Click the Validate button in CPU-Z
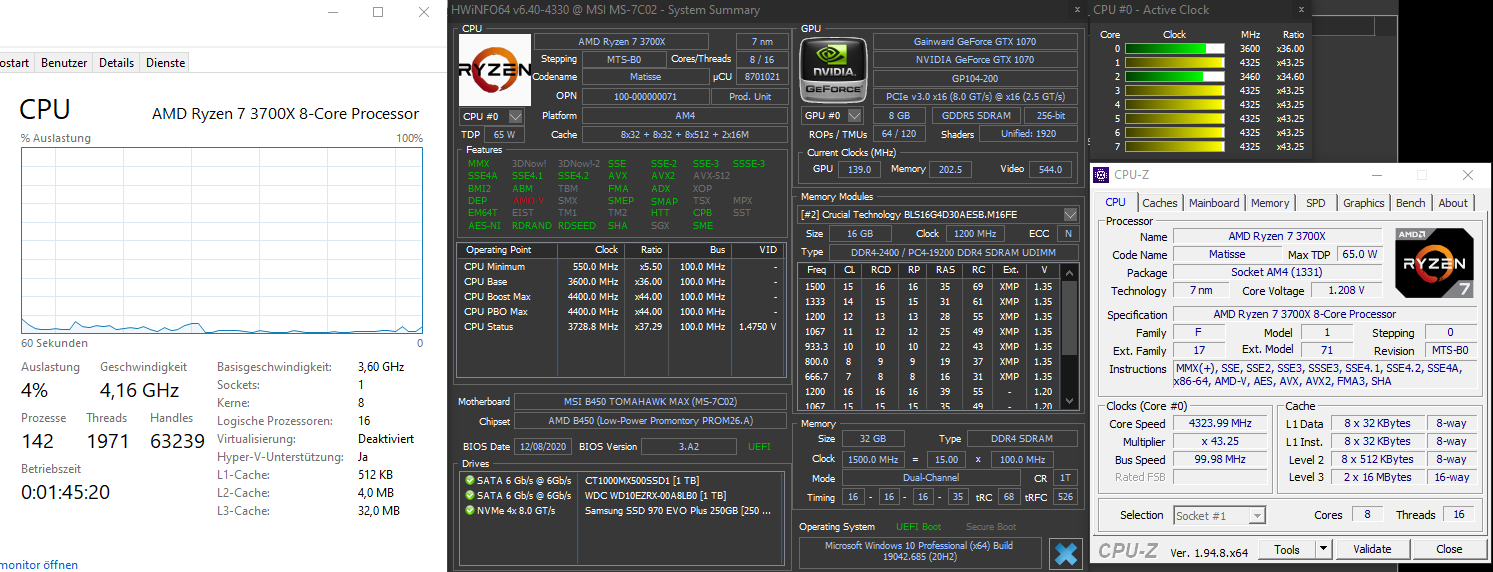 pyautogui.click(x=1372, y=549)
